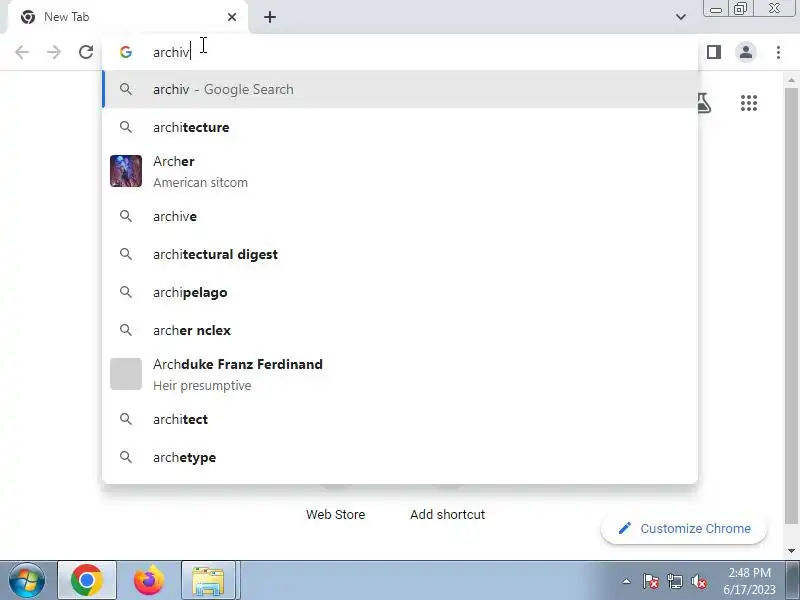800x600 pixels.
Task: Click search icon beside 'archetype'
Action: (x=126, y=457)
